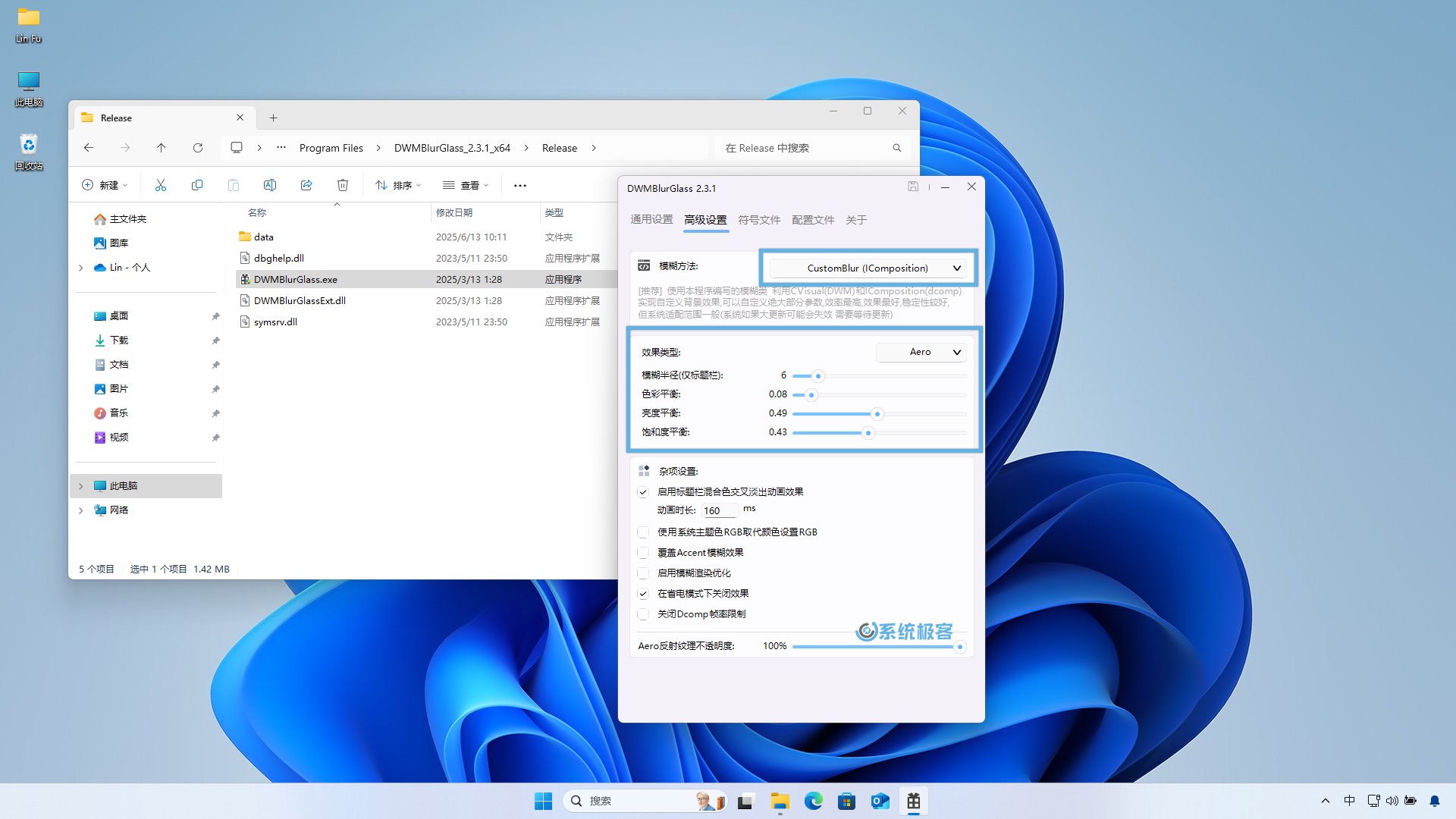The width and height of the screenshot is (1456, 819).
Task: Click the search magnifier in Explorer search box
Action: 897,148
